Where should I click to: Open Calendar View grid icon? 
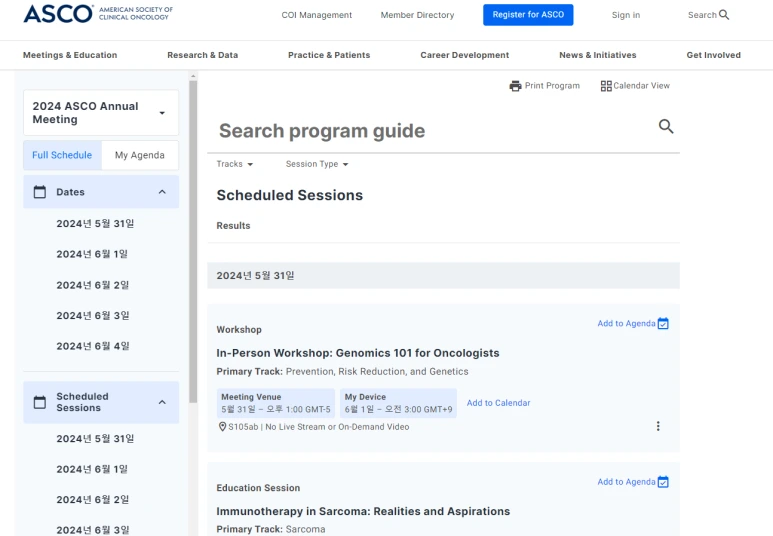(606, 86)
